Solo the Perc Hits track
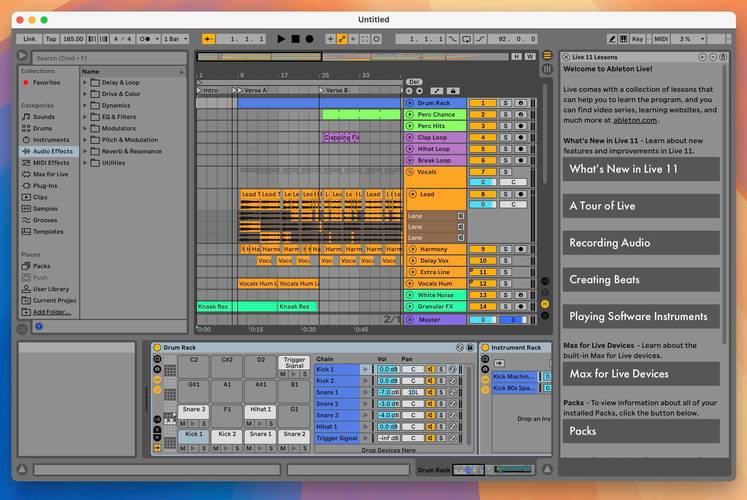Screen dimensions: 747x500 tap(506, 126)
